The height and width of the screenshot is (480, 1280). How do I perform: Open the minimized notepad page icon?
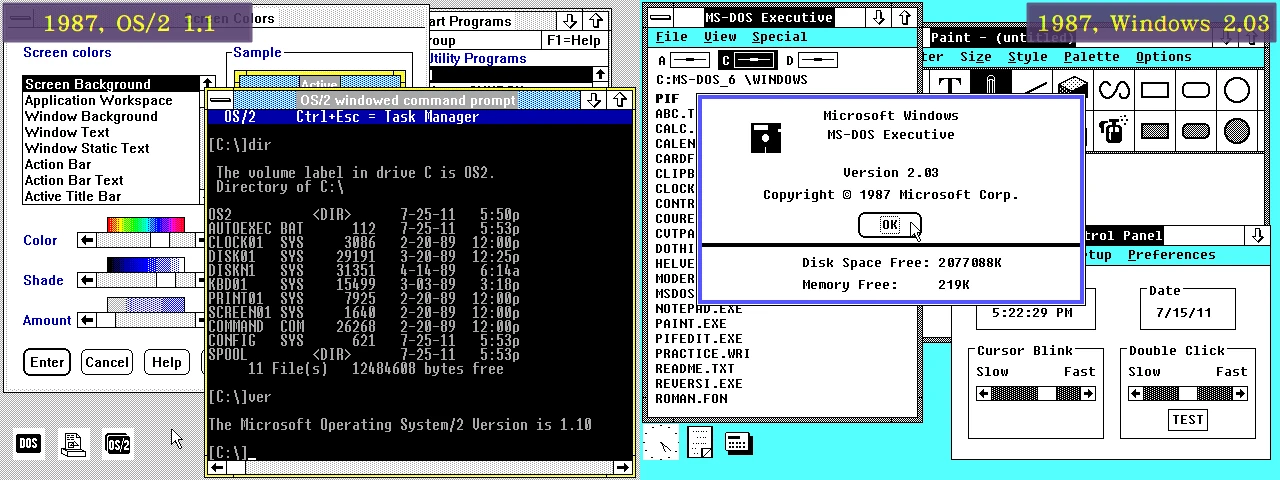coord(700,441)
